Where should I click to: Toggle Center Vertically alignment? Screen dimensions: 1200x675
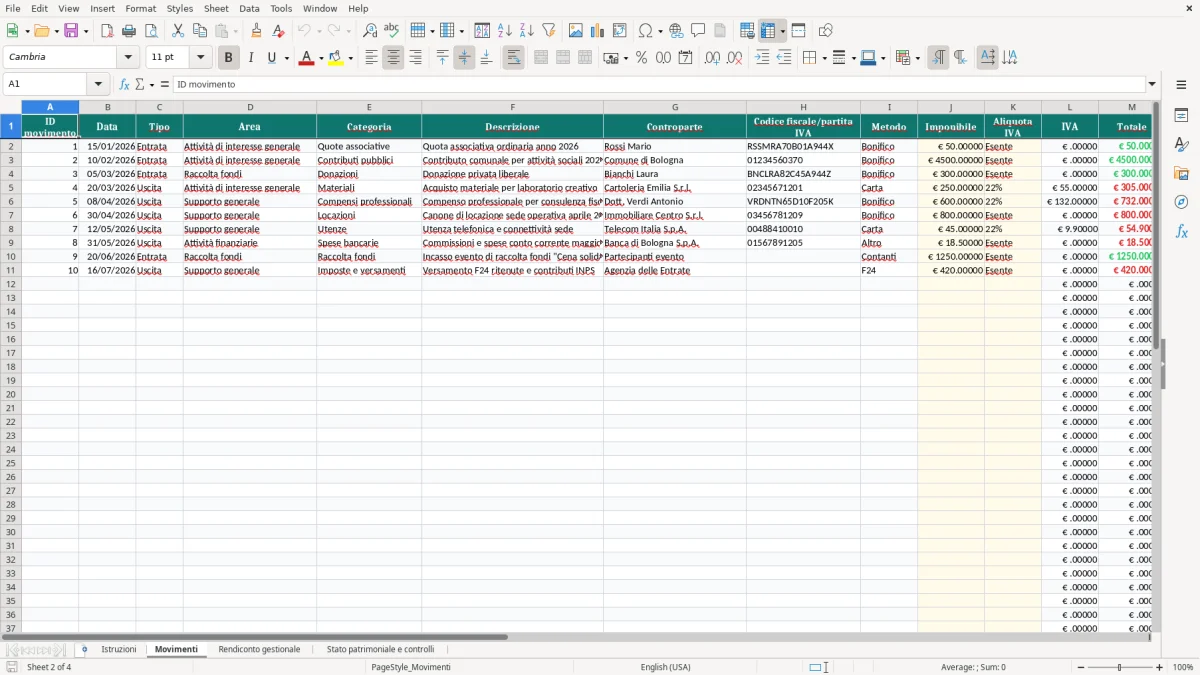(x=464, y=58)
